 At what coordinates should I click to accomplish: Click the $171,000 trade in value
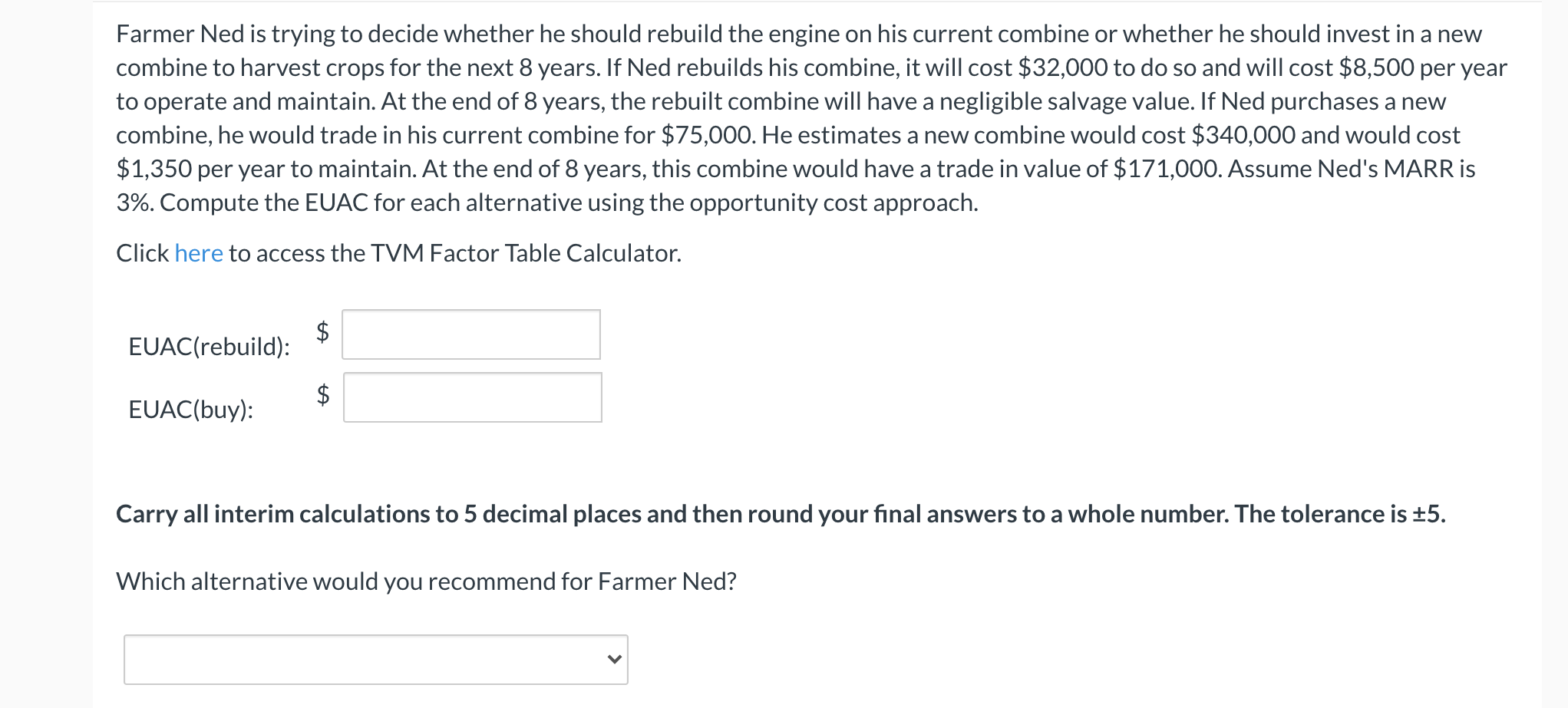(1166, 169)
